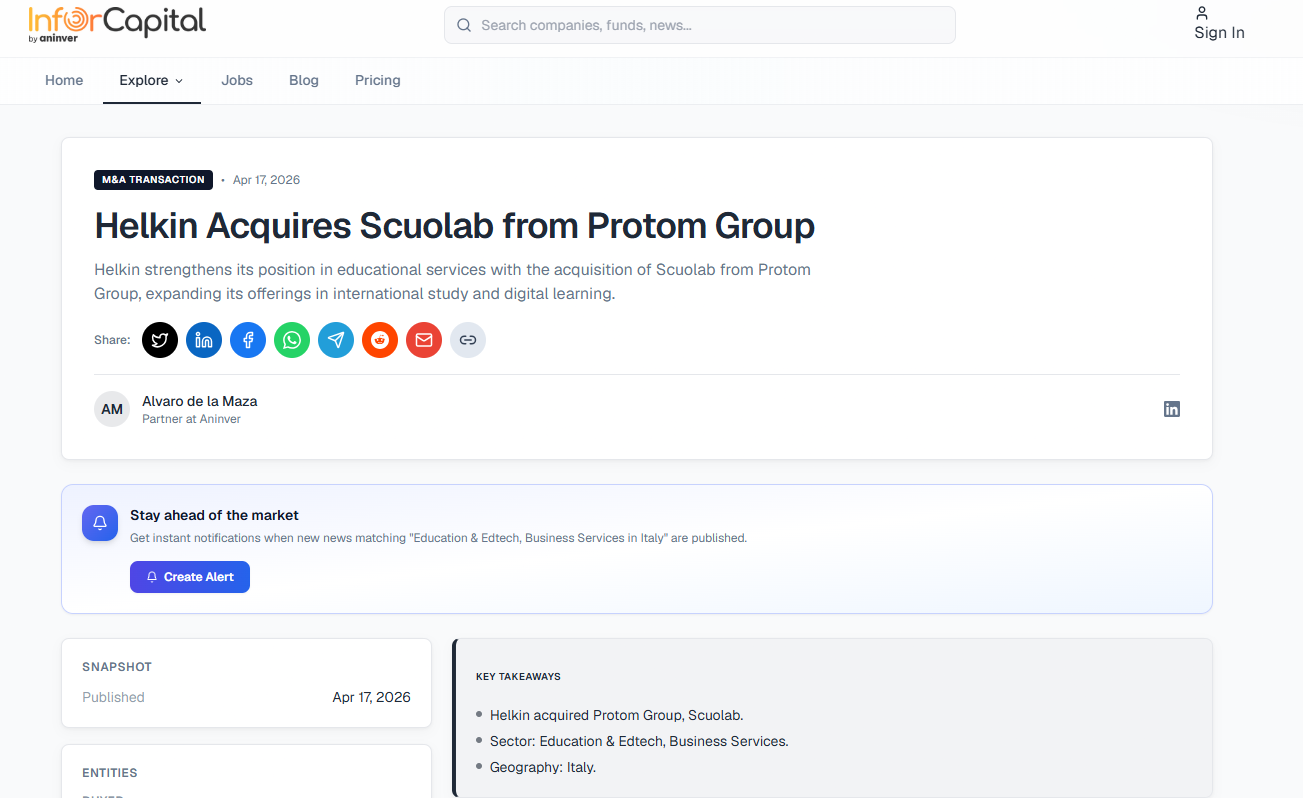The image size is (1303, 798).
Task: Click the KEY TAKEAWAYS heading
Action: pos(518,677)
